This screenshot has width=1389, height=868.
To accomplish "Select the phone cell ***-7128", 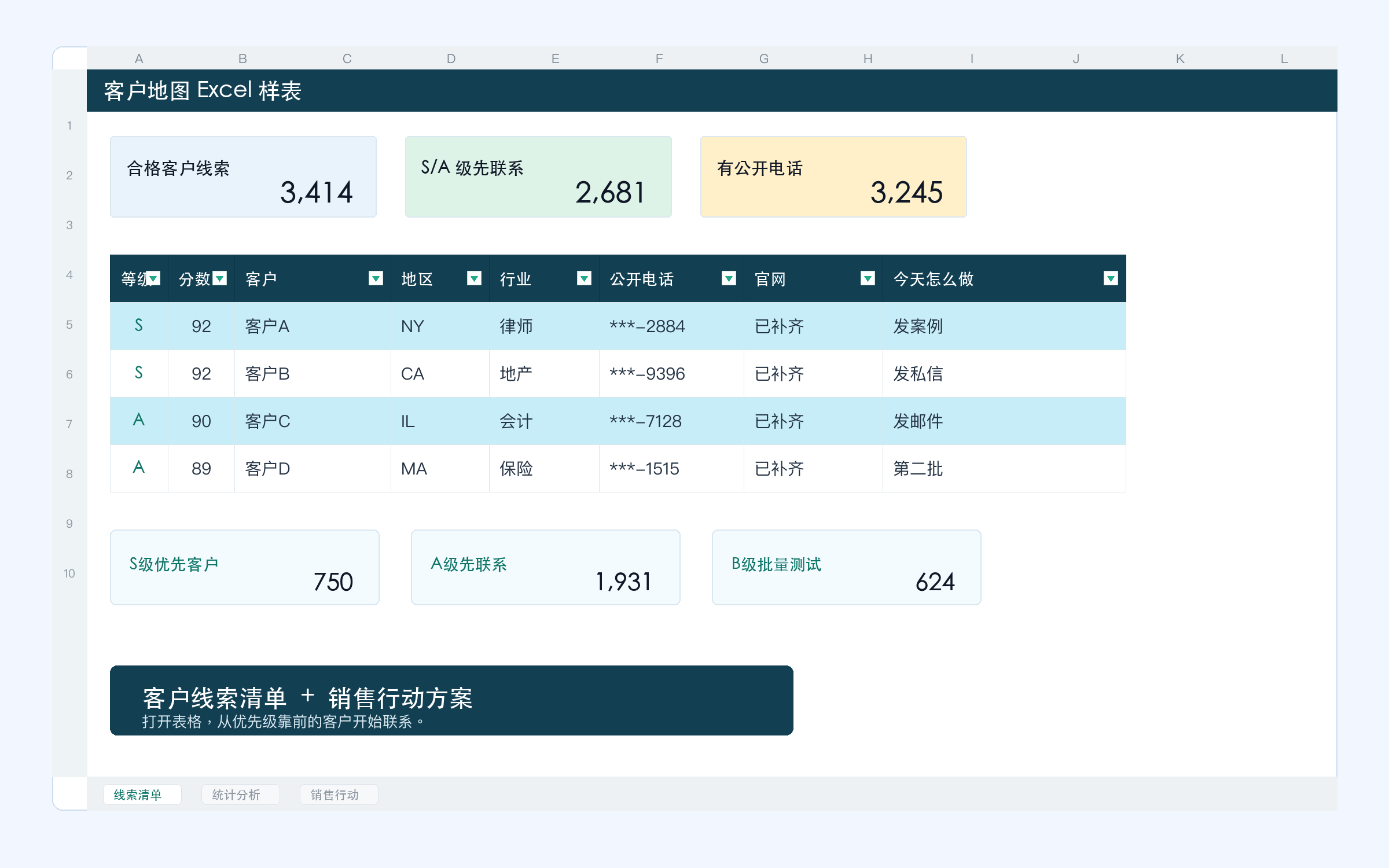I will pos(671,421).
